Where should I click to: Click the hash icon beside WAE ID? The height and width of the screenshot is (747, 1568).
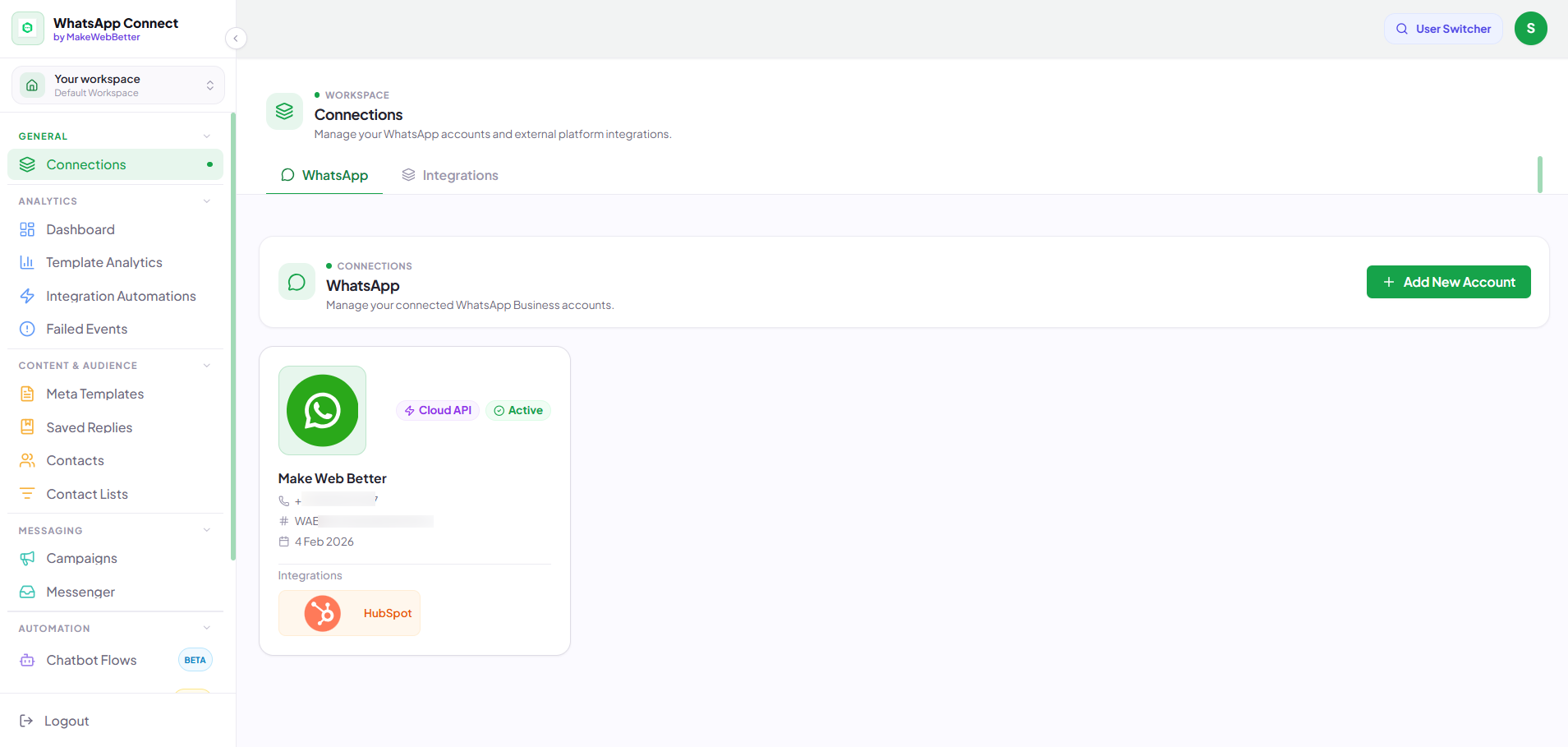284,521
